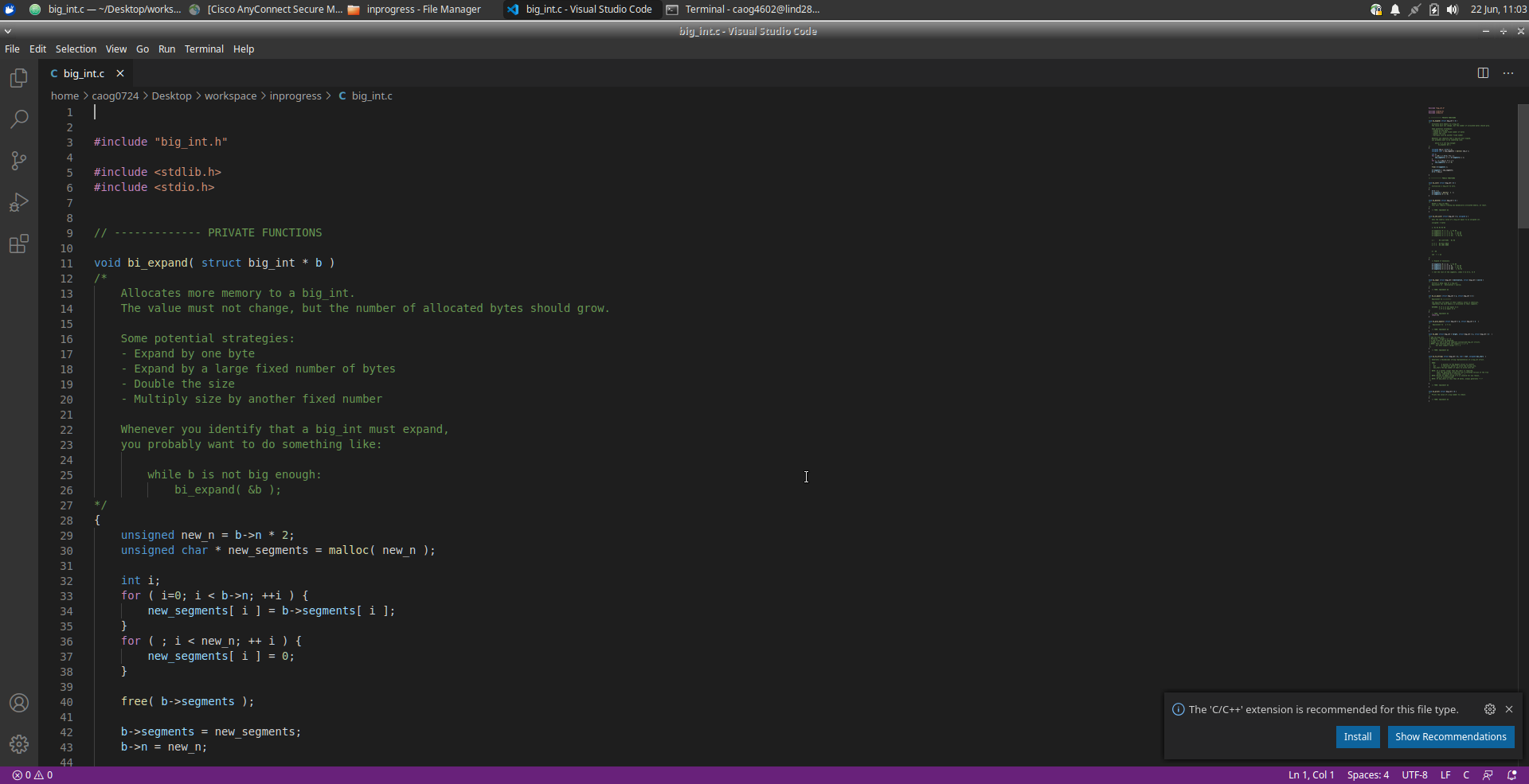
Task: Open the Run and Debug view
Action: click(x=19, y=202)
